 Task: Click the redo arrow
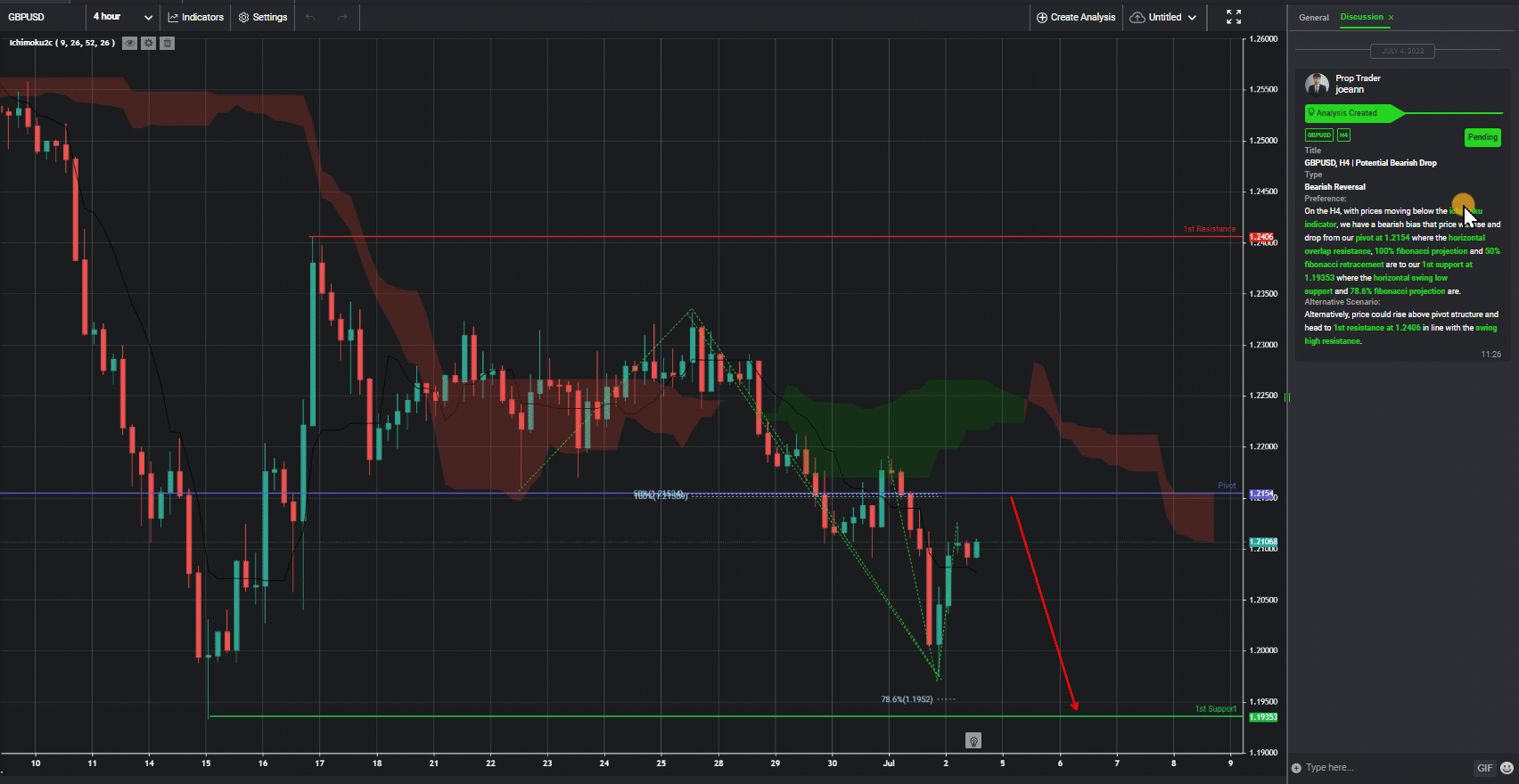(342, 17)
